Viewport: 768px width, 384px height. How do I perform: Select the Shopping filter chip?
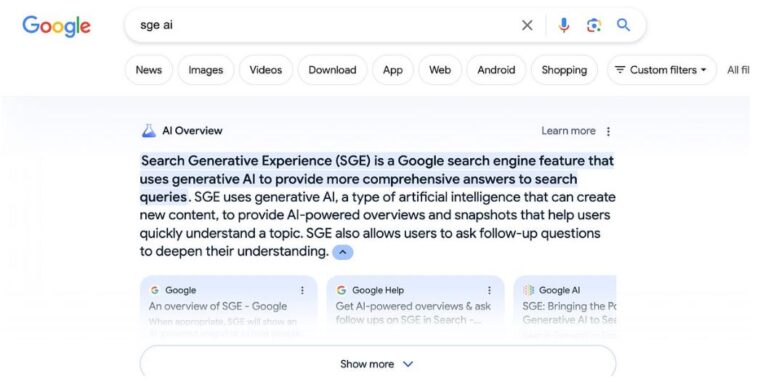564,70
